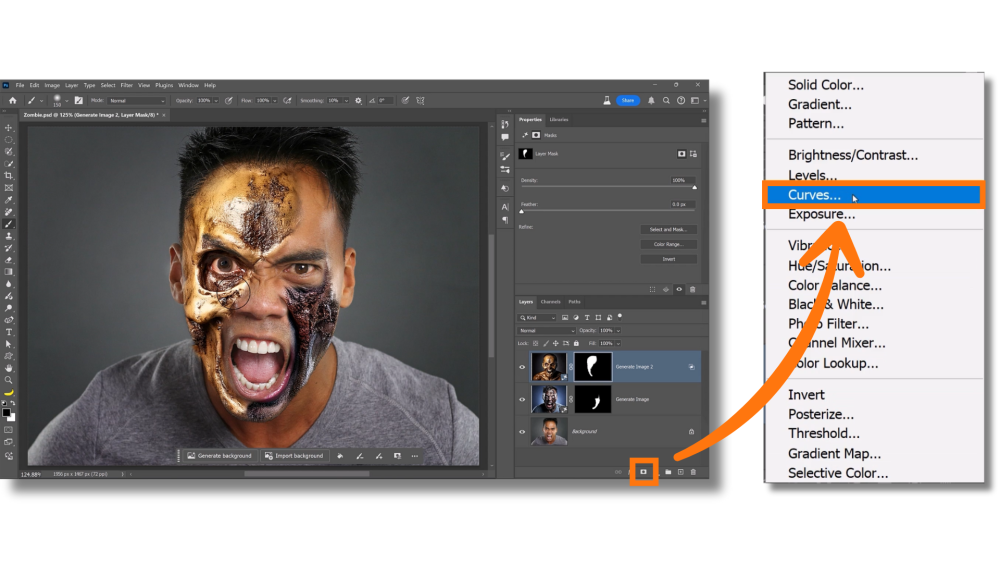
Task: Toggle airbrush build-up icon
Action: (288, 100)
